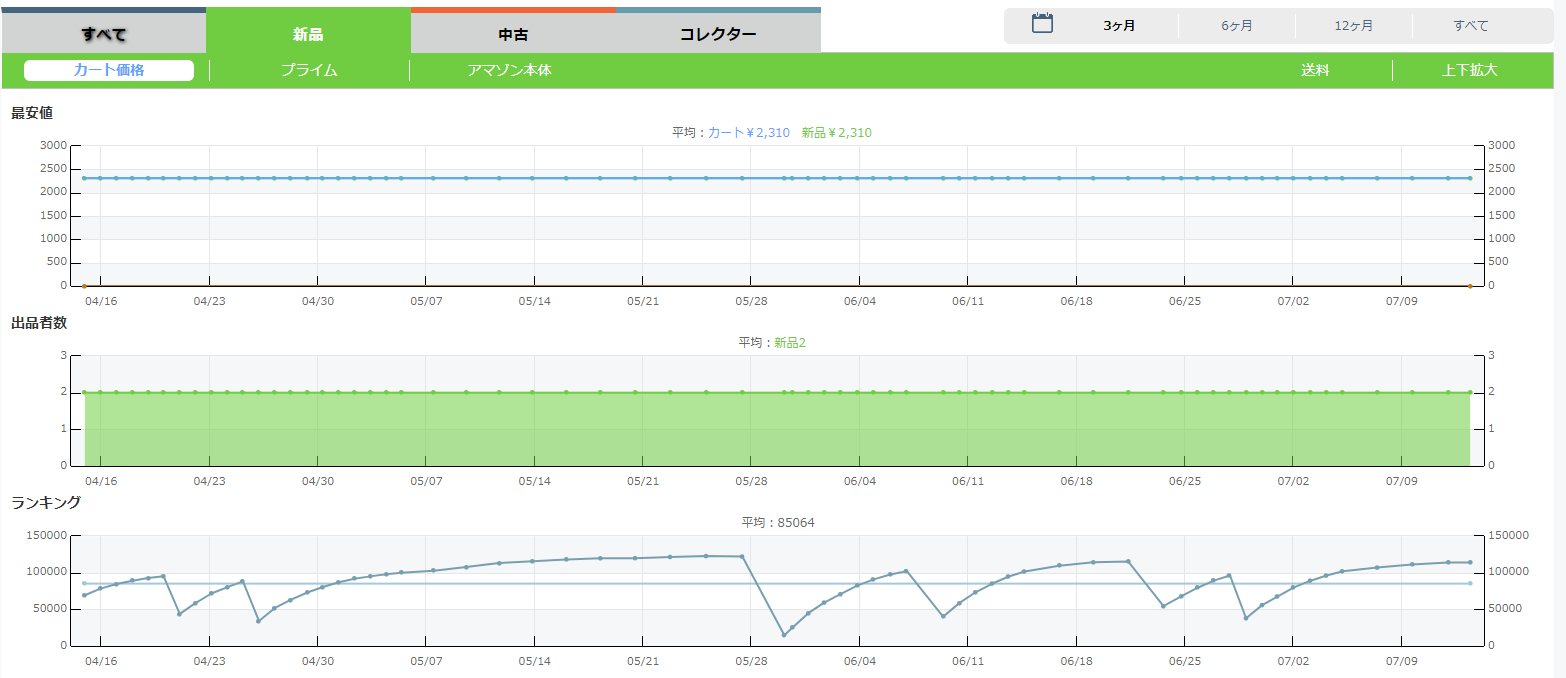This screenshot has width=1566, height=678.
Task: Click the 上下拡大 button
Action: click(x=1470, y=70)
